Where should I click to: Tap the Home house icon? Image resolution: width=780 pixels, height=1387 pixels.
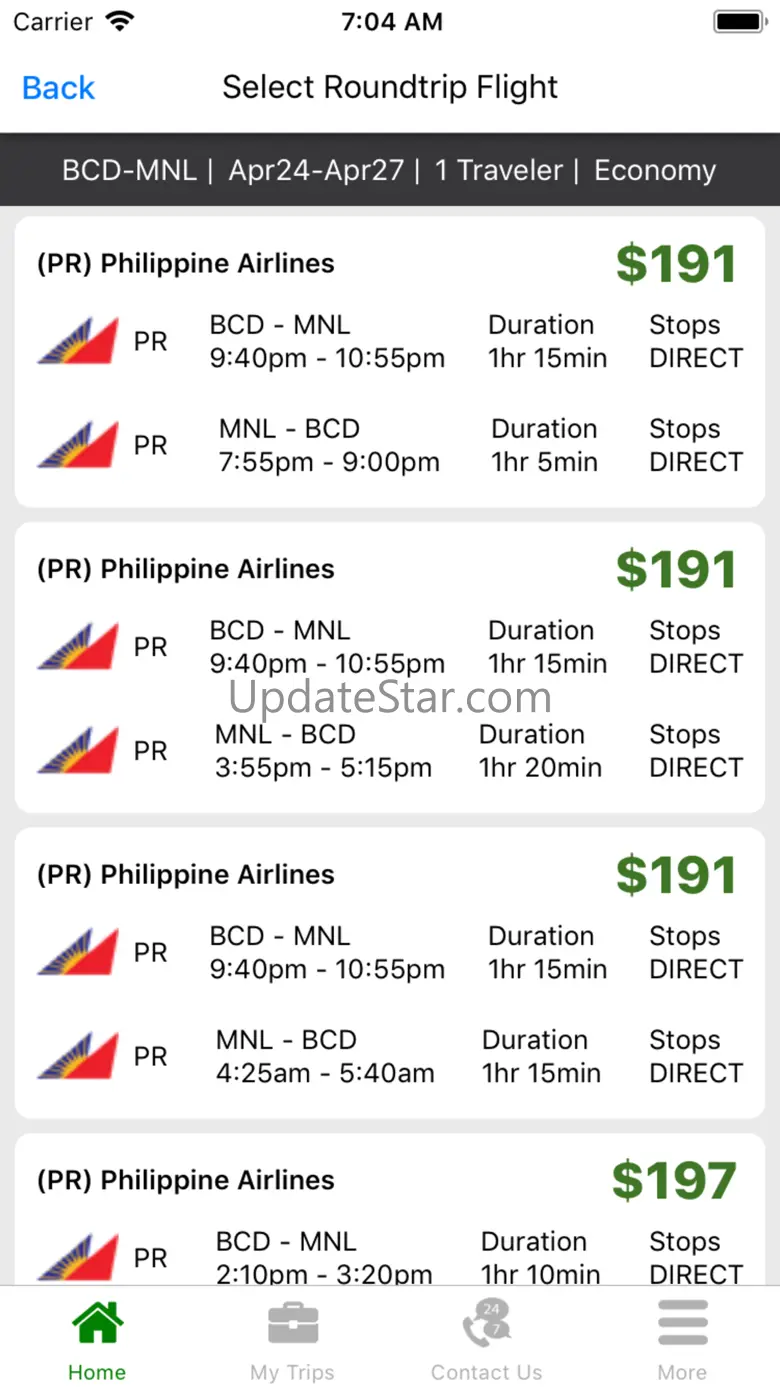[97, 1323]
